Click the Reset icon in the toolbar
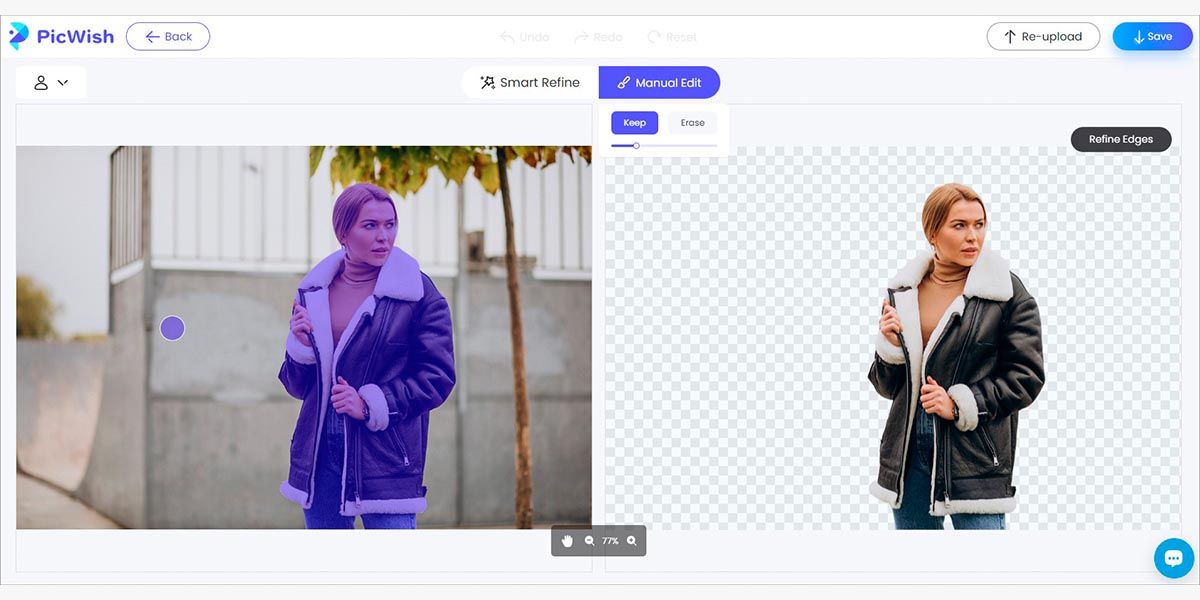Screen dimensions: 1200x600 (x=653, y=36)
